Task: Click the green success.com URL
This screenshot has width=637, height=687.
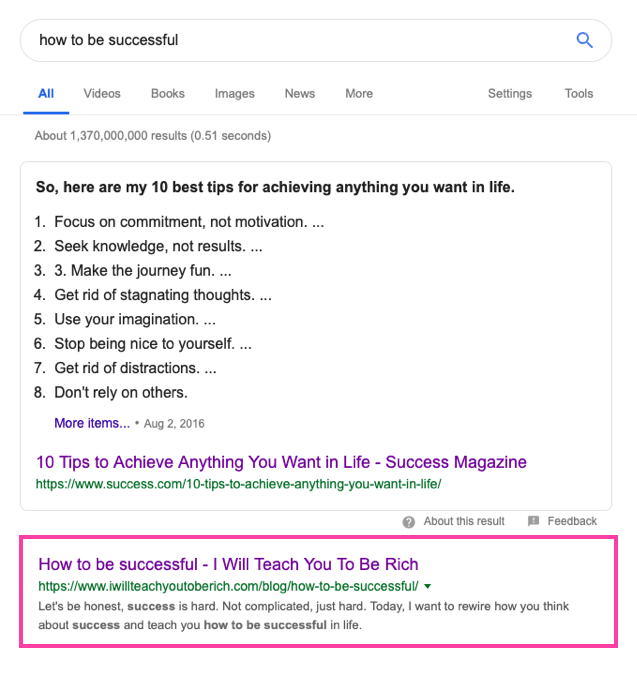Action: click(x=238, y=484)
